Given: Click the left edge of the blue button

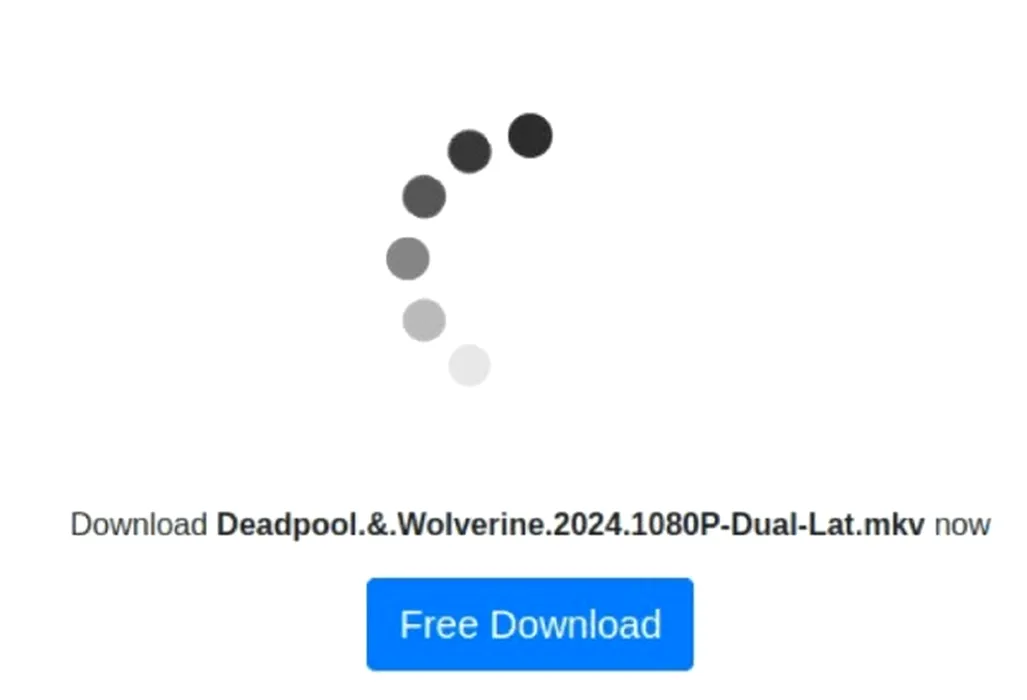Looking at the screenshot, I should point(371,624).
